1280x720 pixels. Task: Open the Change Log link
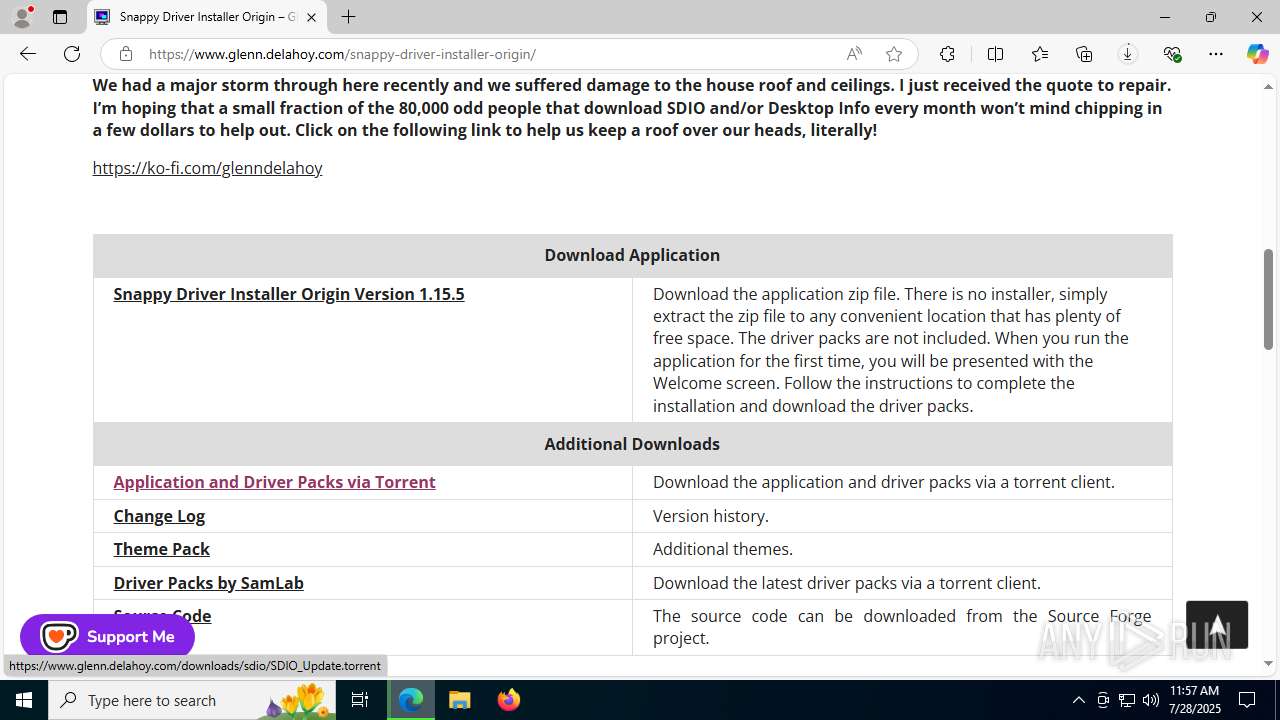[159, 516]
